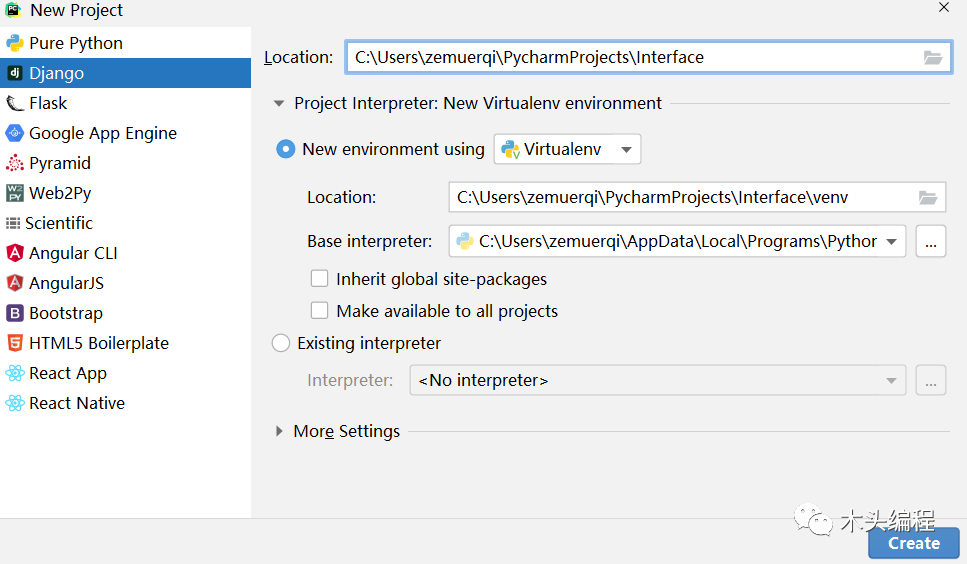This screenshot has height=564, width=967.
Task: Click the React App icon
Action: 14,373
